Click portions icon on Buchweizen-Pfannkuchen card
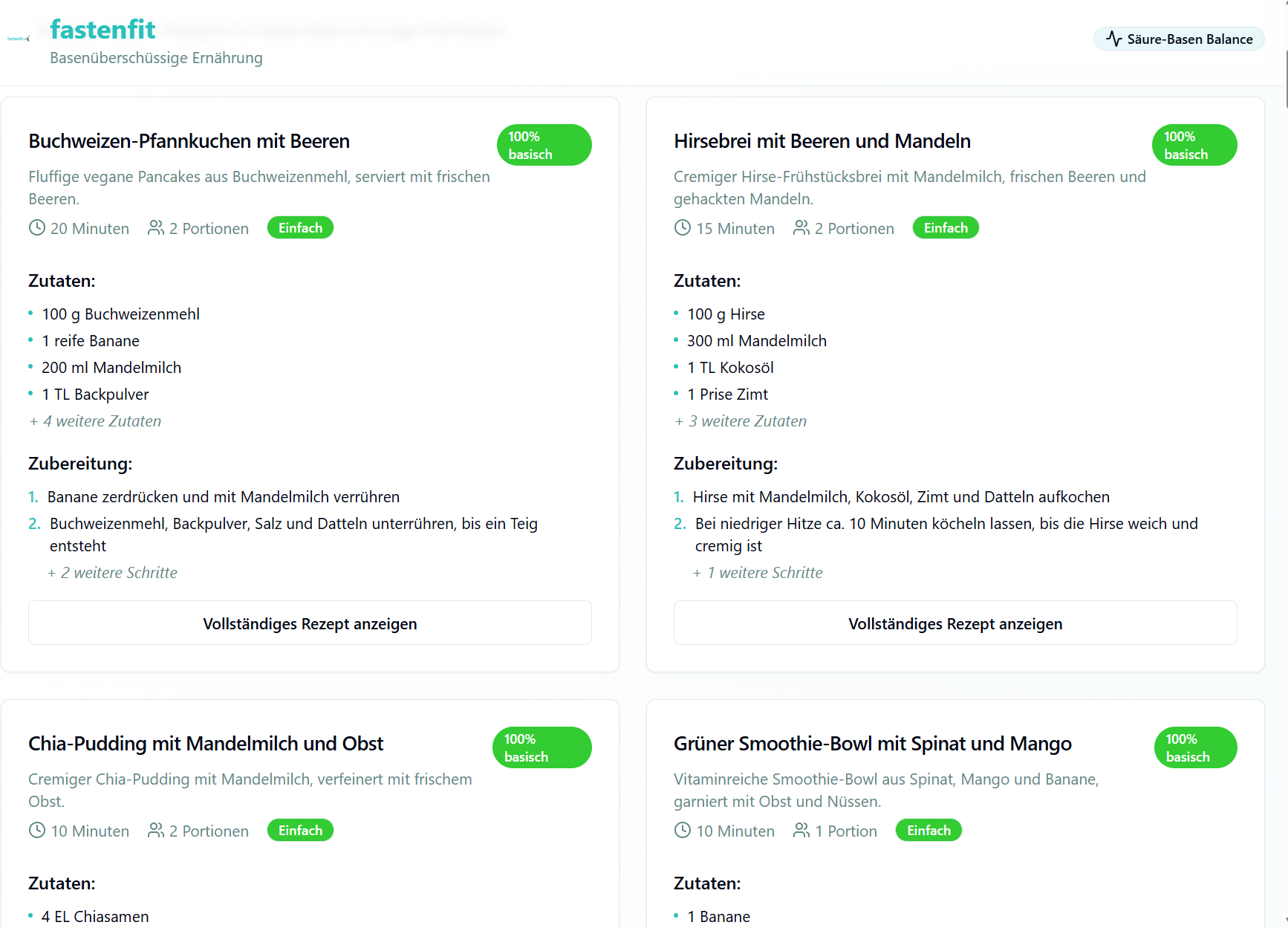 point(156,227)
